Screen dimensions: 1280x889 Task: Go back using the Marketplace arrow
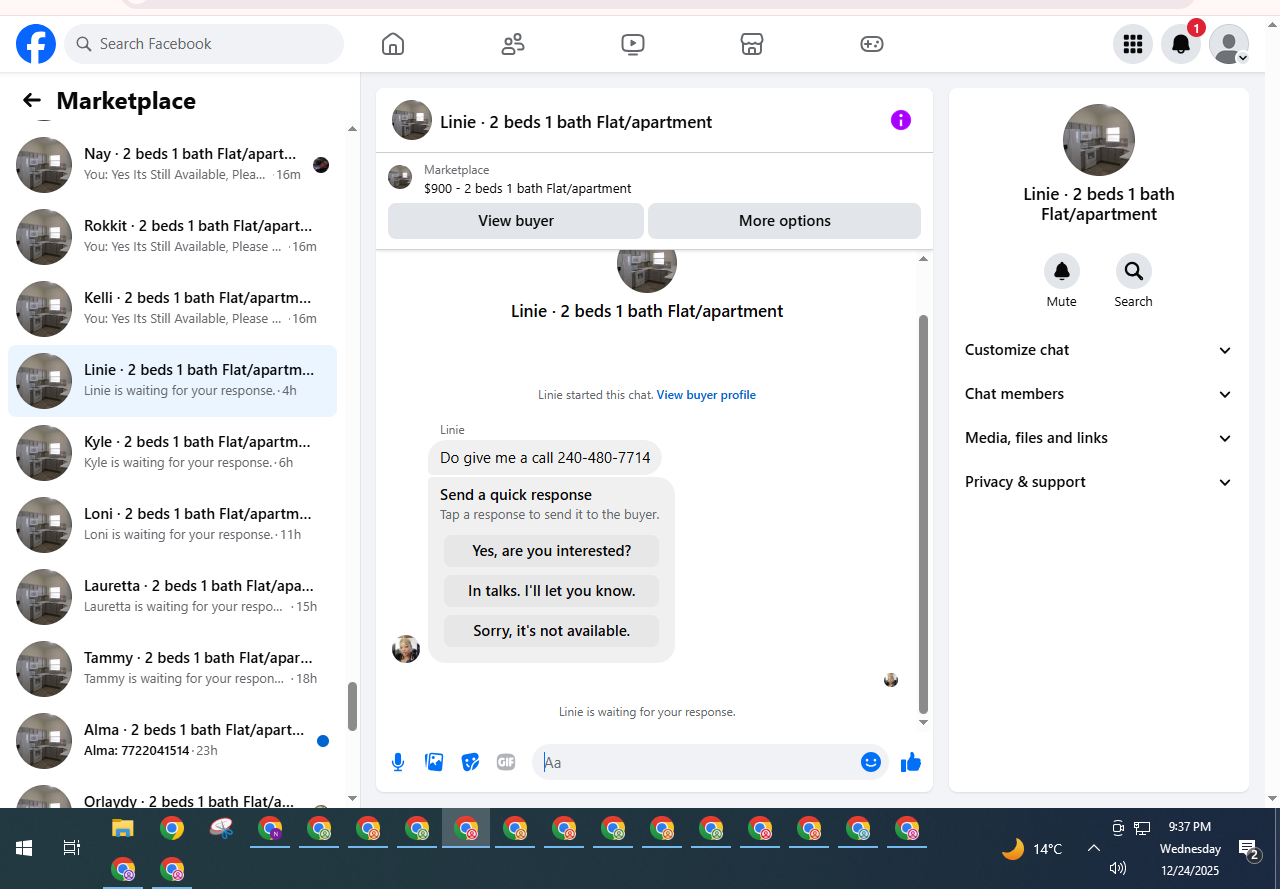32,100
